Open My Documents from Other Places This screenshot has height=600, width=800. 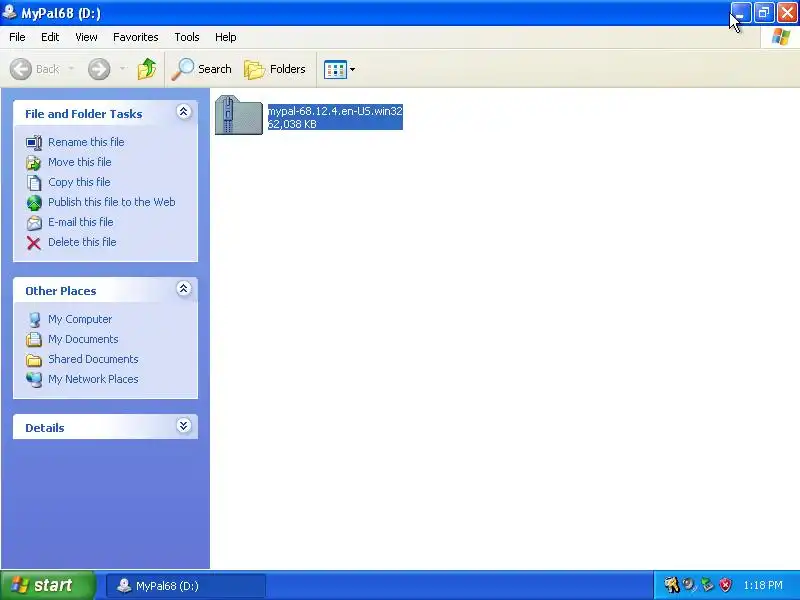pos(83,339)
